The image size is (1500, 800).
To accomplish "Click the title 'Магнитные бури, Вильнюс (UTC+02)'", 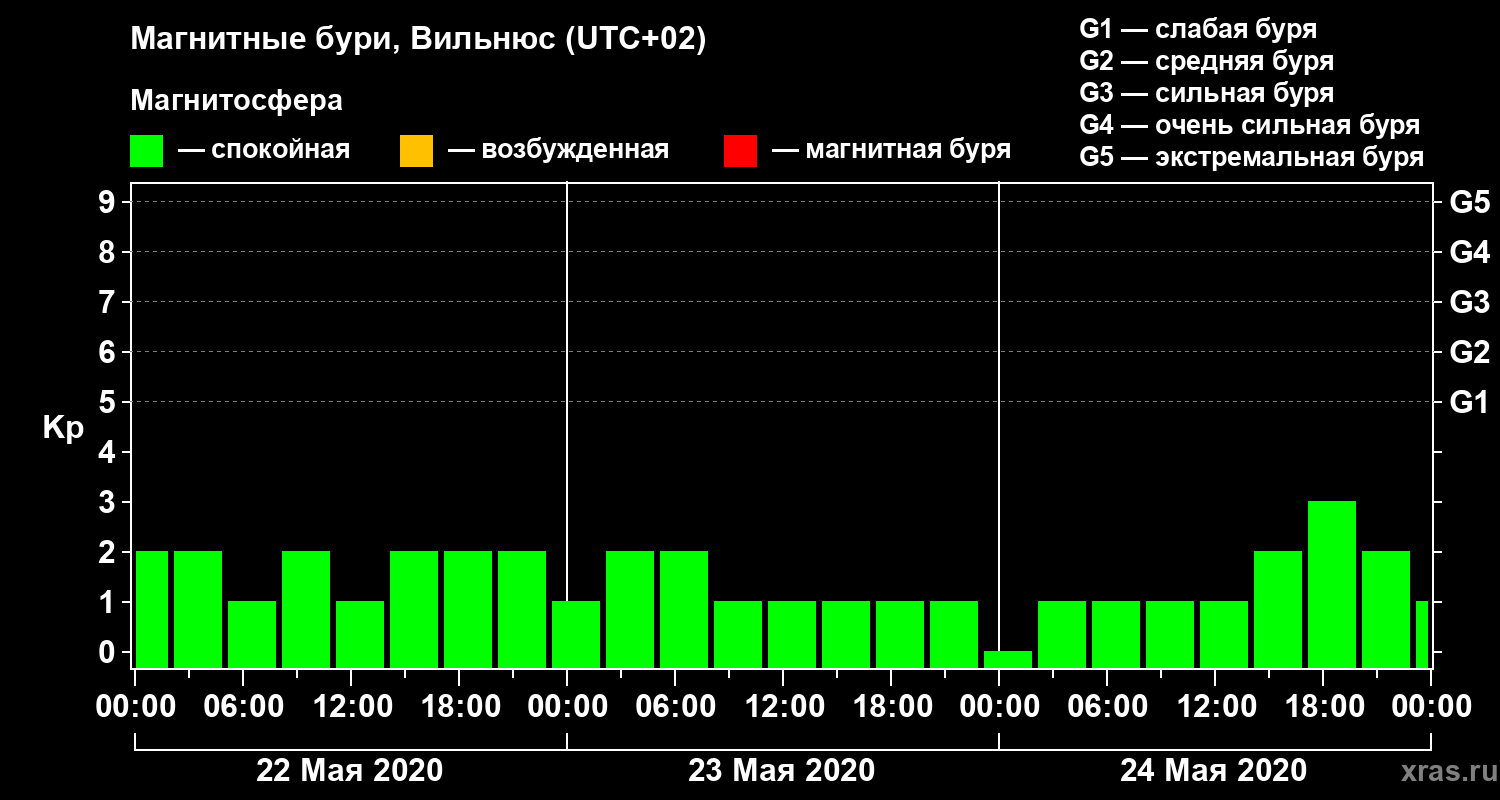I will point(419,41).
